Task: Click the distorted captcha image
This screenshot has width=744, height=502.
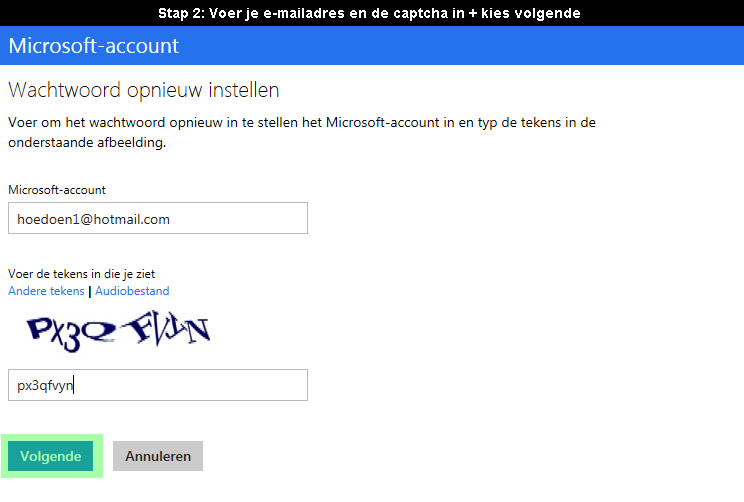Action: [x=119, y=331]
